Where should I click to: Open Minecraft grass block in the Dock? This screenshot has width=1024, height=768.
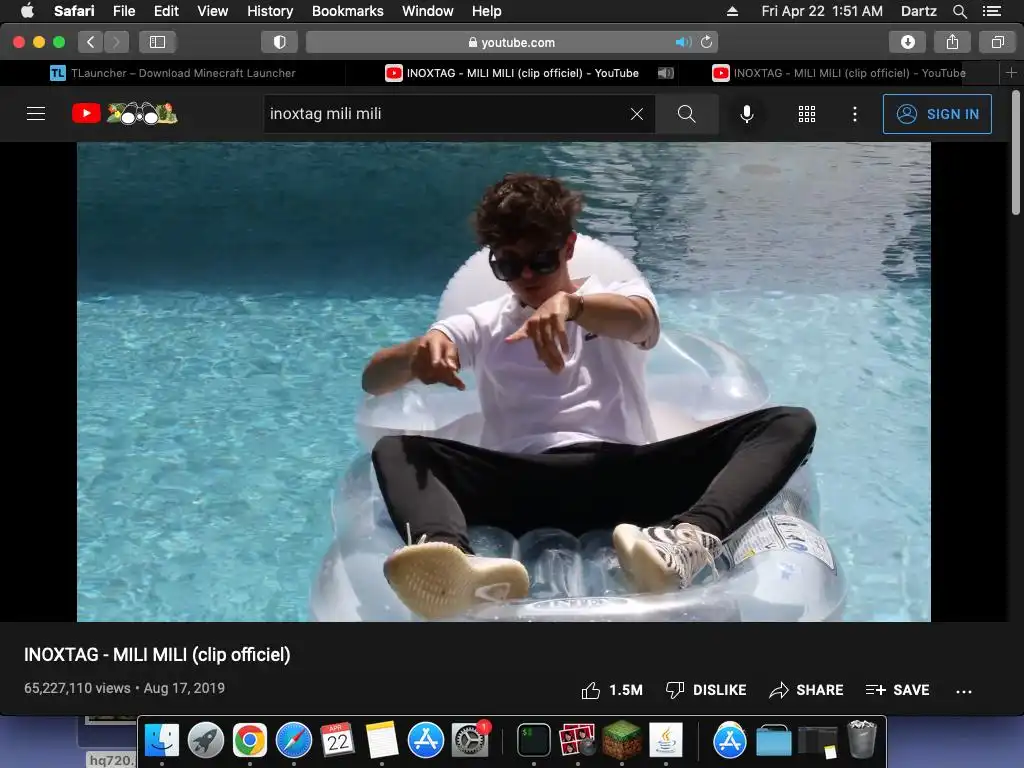pyautogui.click(x=622, y=740)
